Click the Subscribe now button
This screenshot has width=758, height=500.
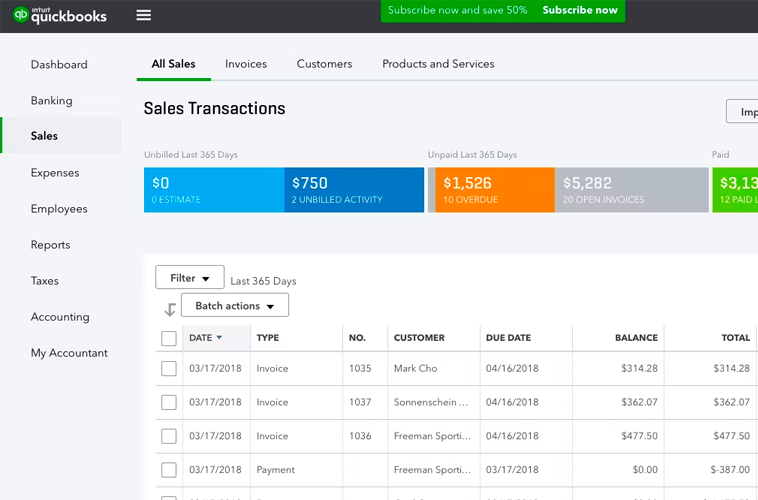(x=580, y=10)
